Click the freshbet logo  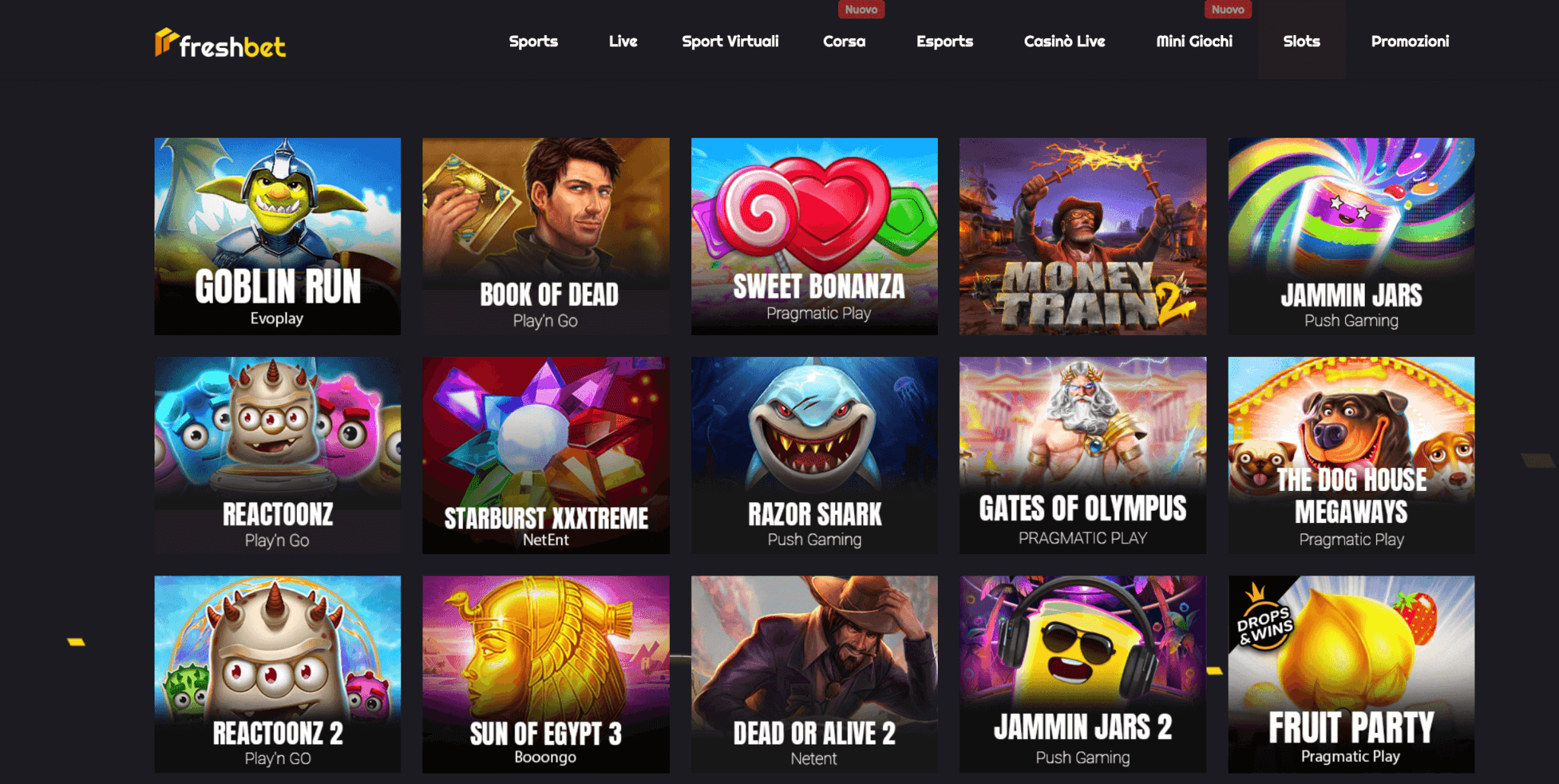pos(220,43)
